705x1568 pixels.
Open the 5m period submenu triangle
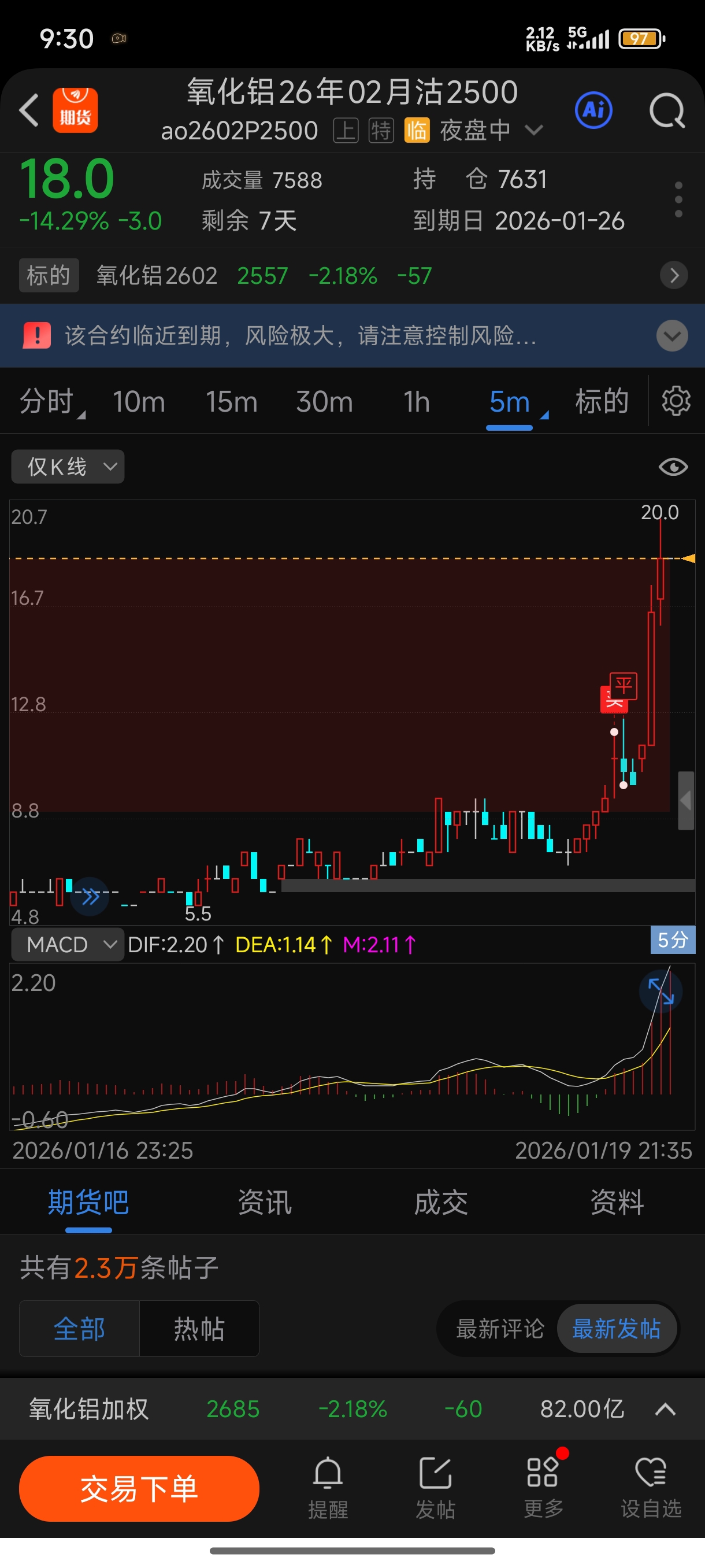(x=544, y=415)
